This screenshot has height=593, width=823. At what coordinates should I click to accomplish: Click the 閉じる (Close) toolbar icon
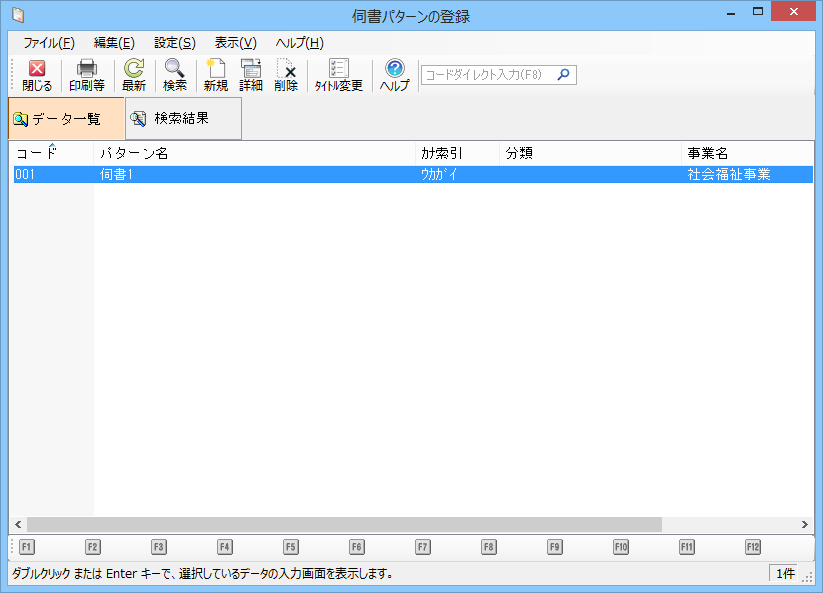[37, 75]
